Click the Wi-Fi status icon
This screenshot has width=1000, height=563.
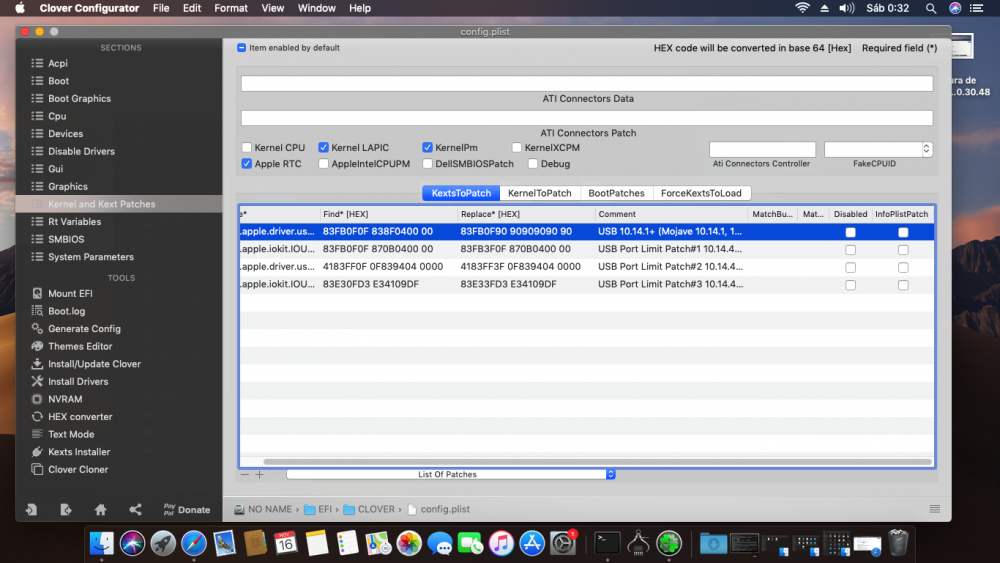(x=802, y=8)
